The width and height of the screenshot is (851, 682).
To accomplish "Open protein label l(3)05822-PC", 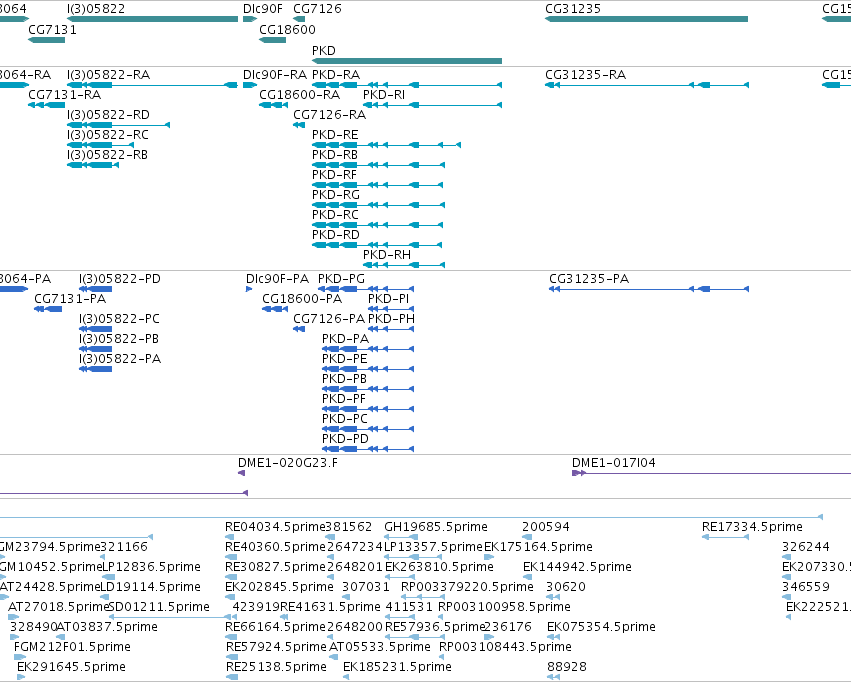I will pos(119,318).
